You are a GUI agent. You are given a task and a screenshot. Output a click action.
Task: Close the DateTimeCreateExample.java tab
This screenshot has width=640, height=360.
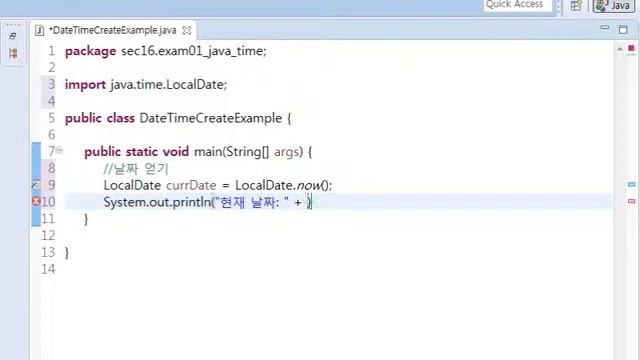187,30
